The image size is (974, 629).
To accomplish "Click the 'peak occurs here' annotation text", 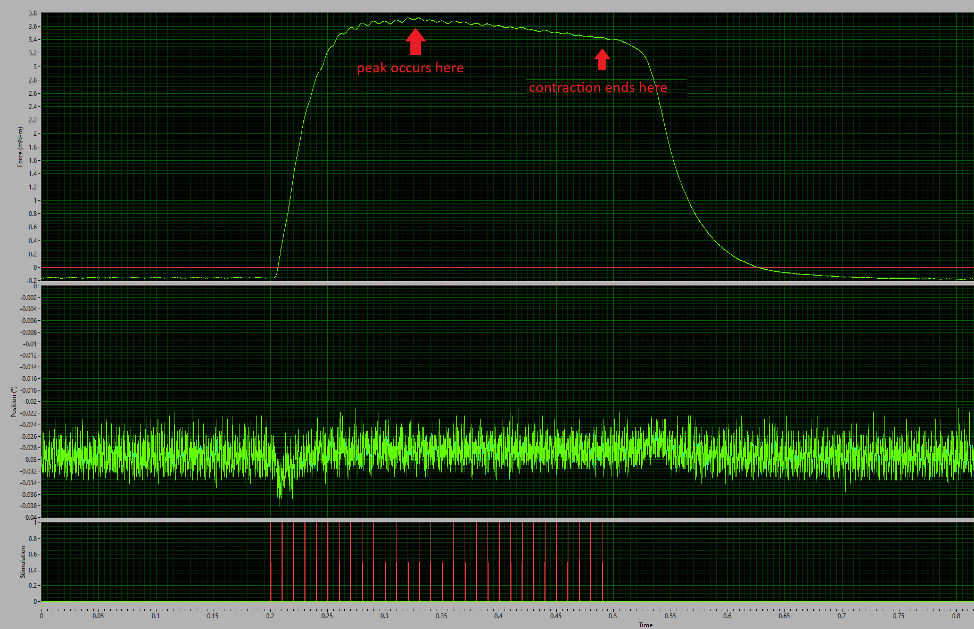I will click(411, 67).
